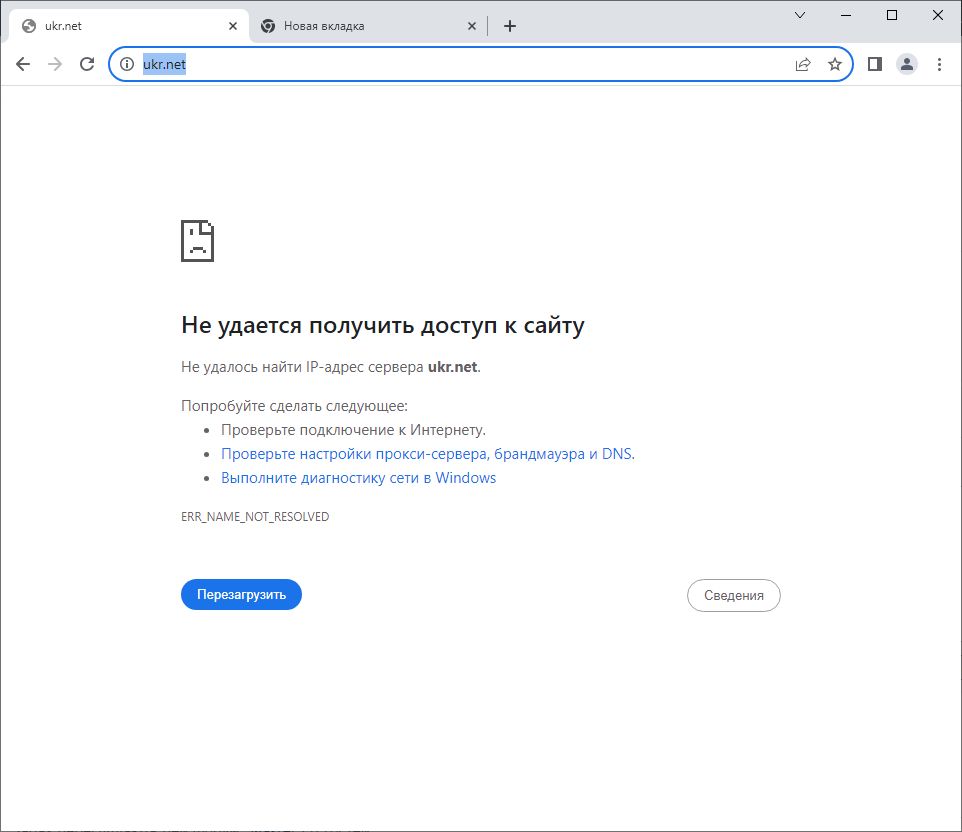Bookmark this page with star icon
This screenshot has height=832, width=962.
tap(835, 64)
